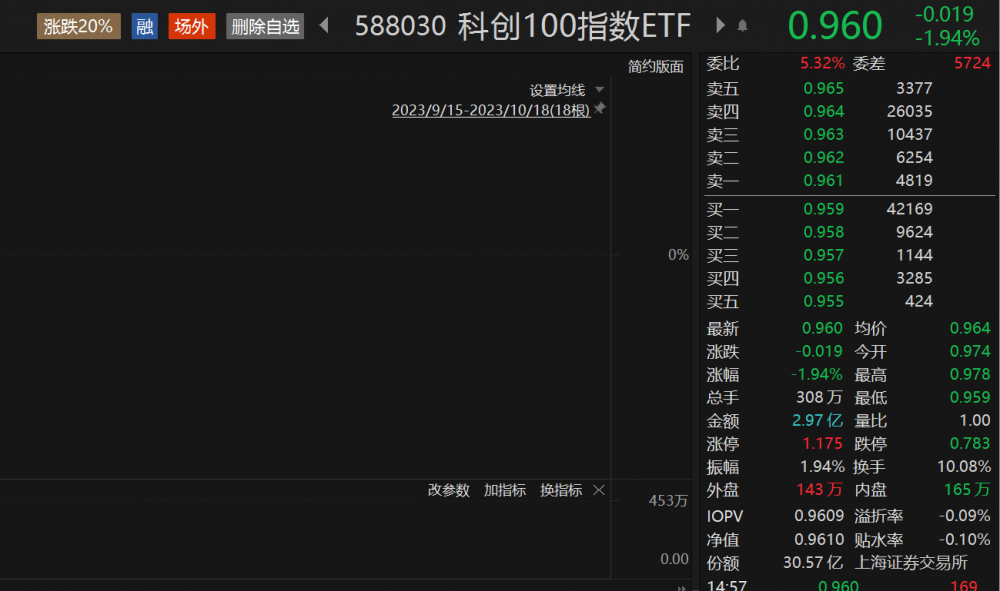Click the 453万 volume axis label
The height and width of the screenshot is (591, 1000).
pos(668,500)
